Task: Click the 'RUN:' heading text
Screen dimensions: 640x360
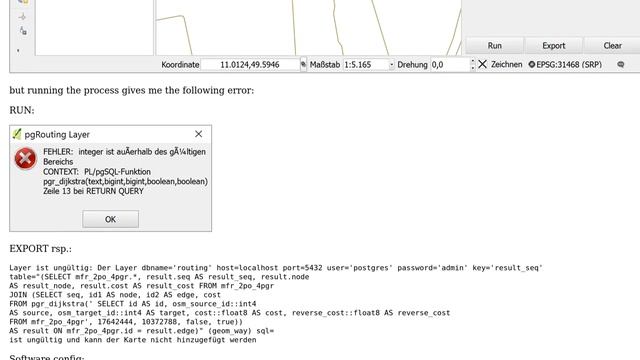Action: tap(22, 110)
